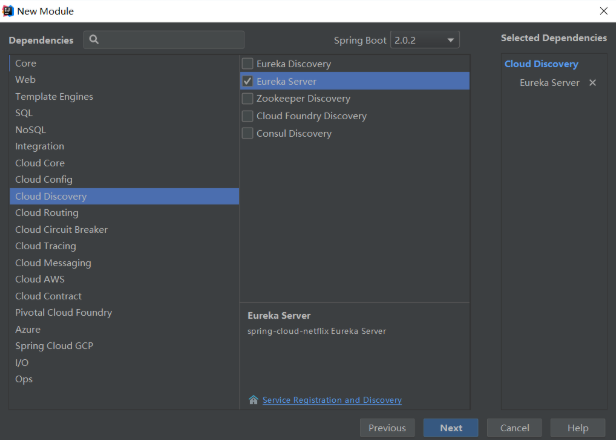The width and height of the screenshot is (616, 440).
Task: Open the Spring Boot version dropdown
Action: (425, 40)
